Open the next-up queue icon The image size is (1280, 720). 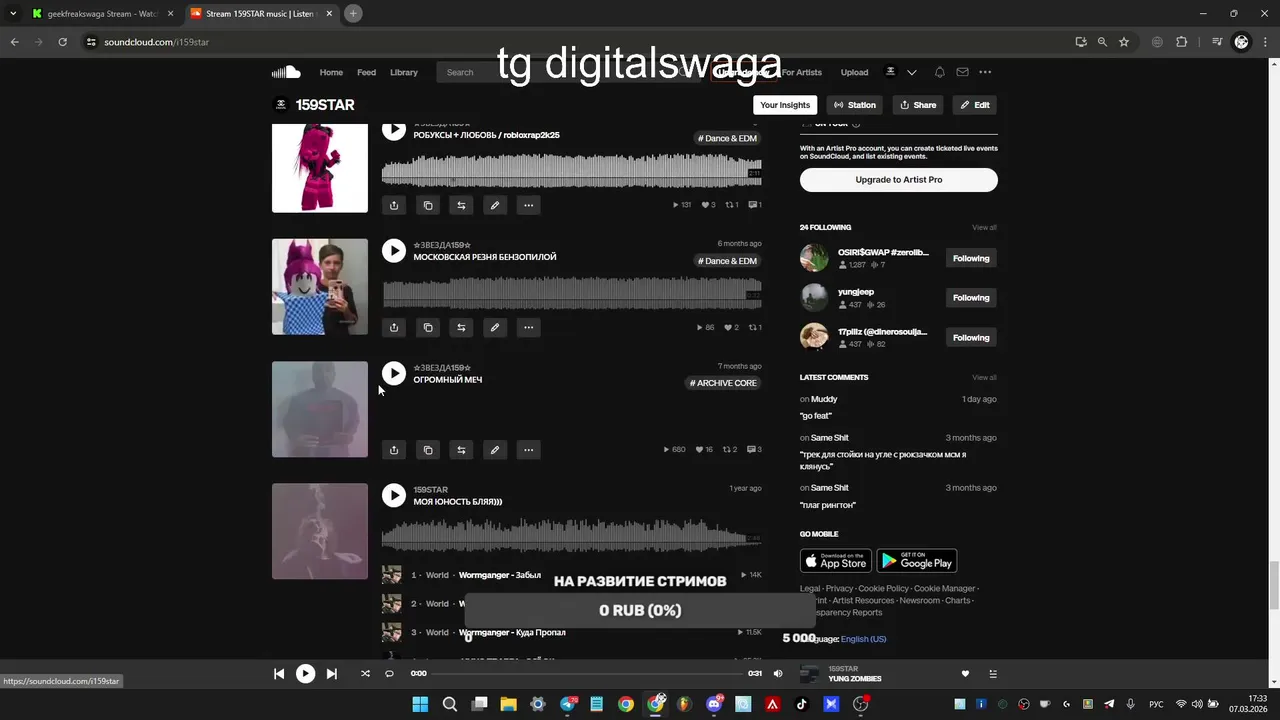[x=993, y=674]
